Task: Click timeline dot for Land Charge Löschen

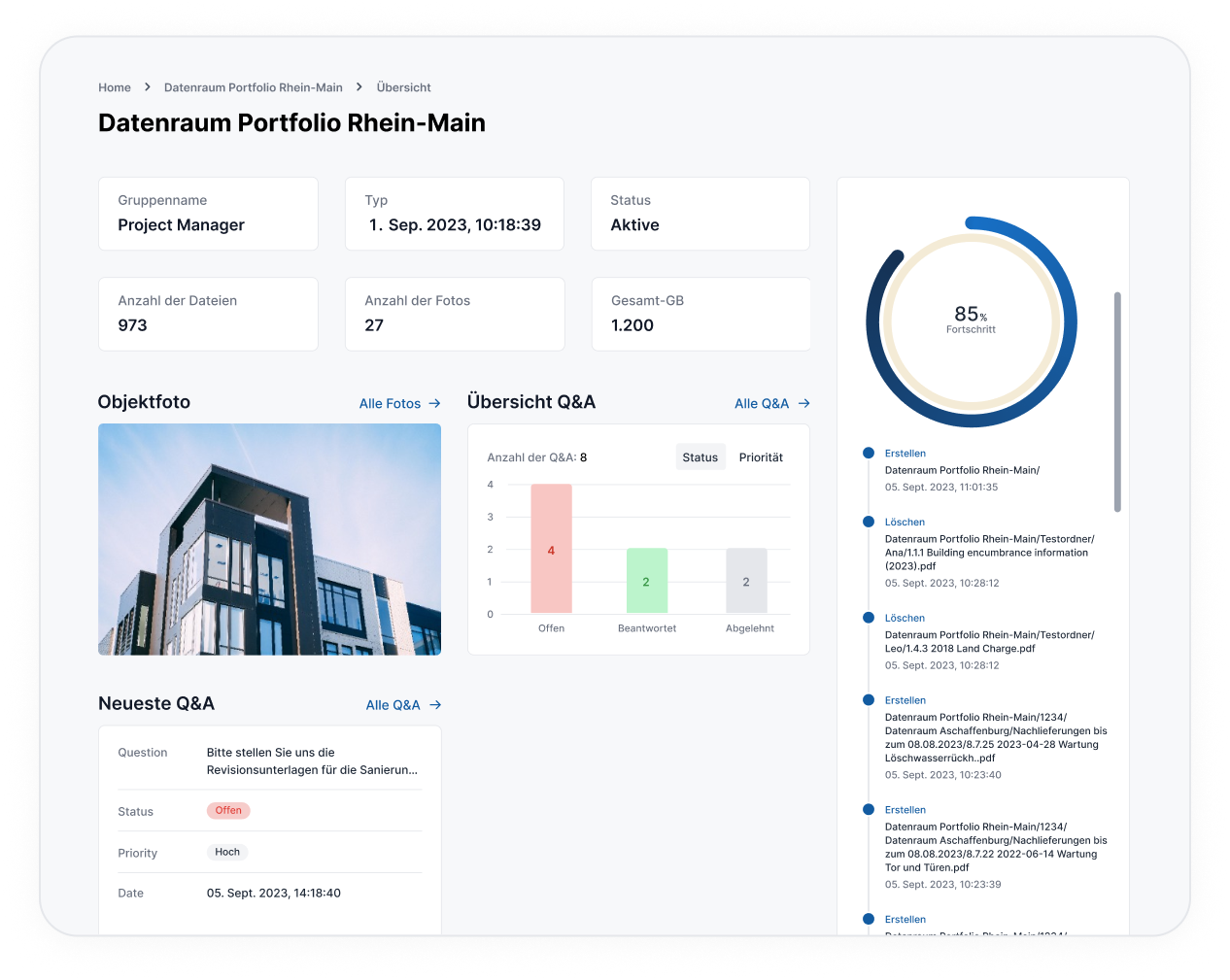Action: tap(869, 618)
